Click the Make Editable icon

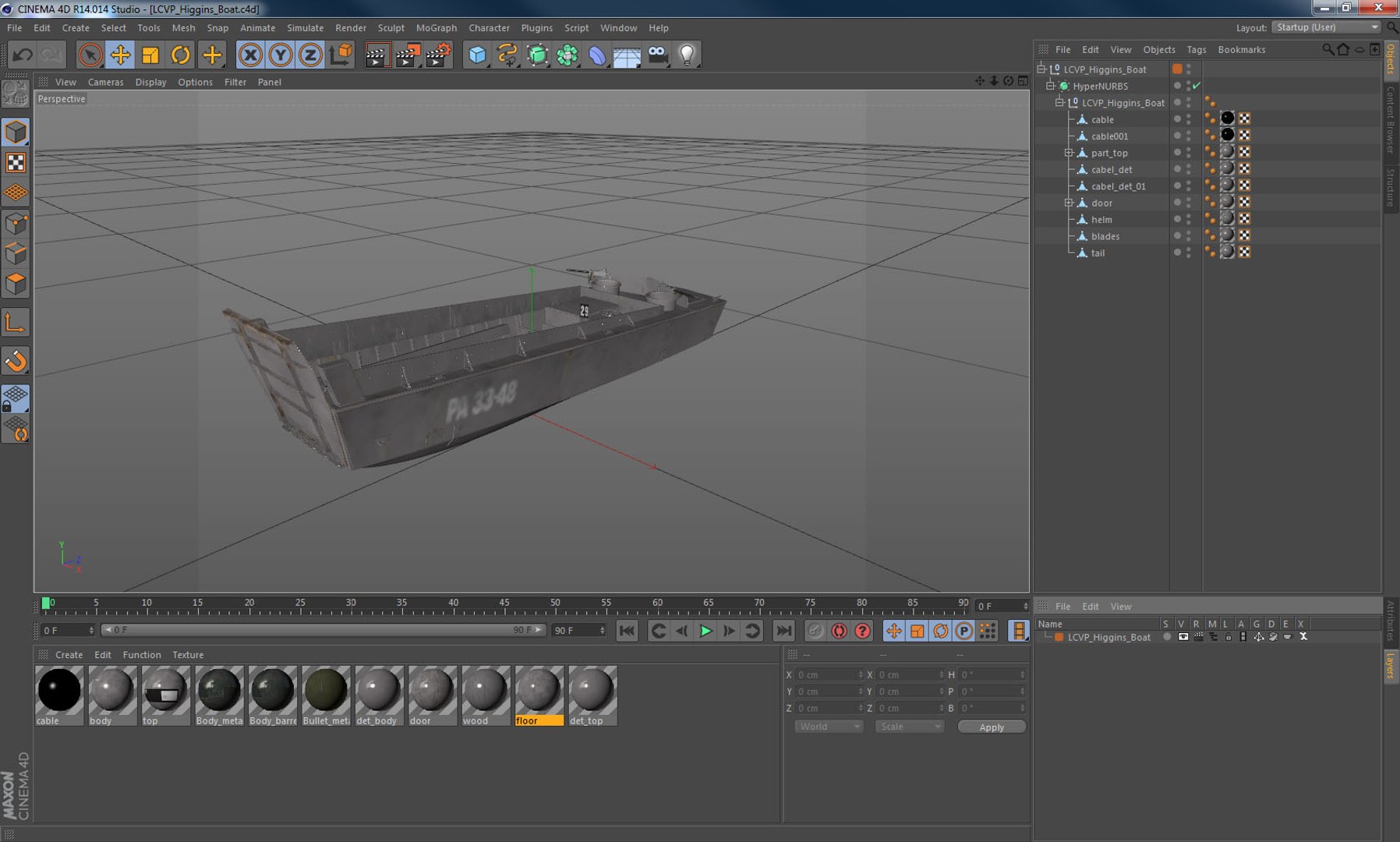(x=16, y=94)
